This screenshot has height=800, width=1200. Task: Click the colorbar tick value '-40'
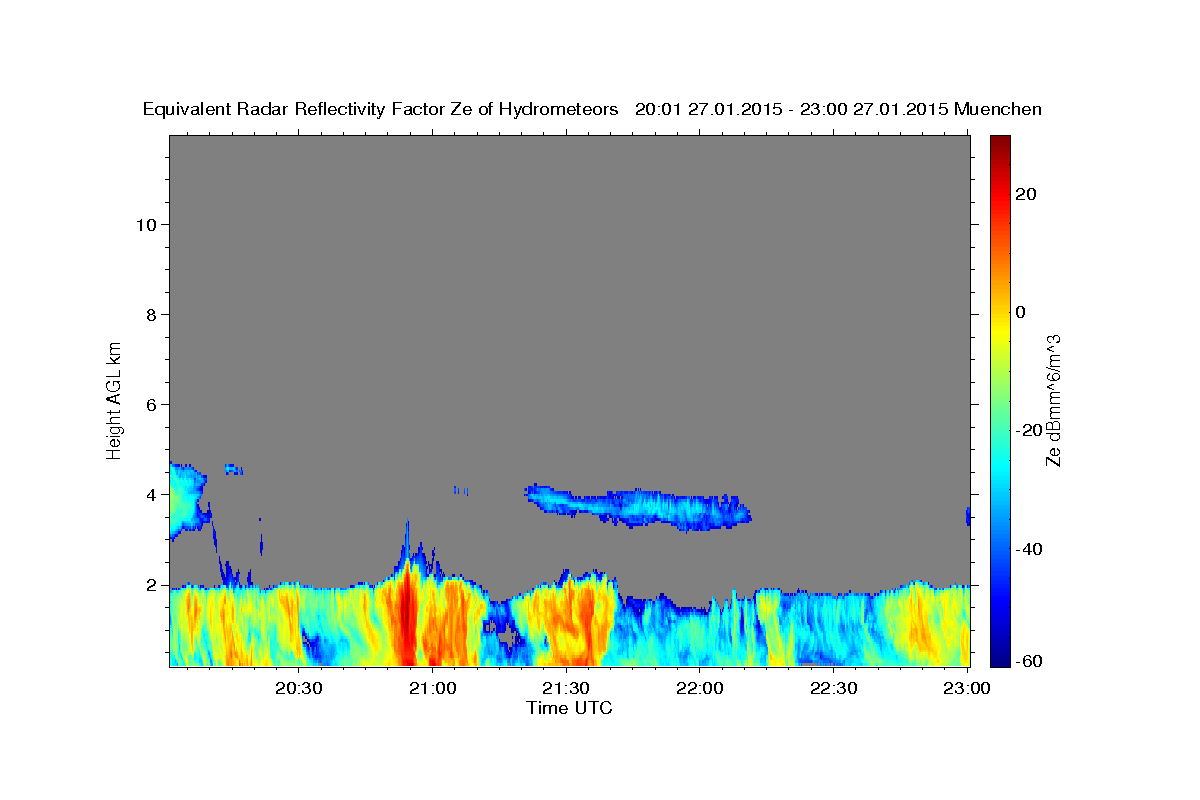tap(1027, 549)
